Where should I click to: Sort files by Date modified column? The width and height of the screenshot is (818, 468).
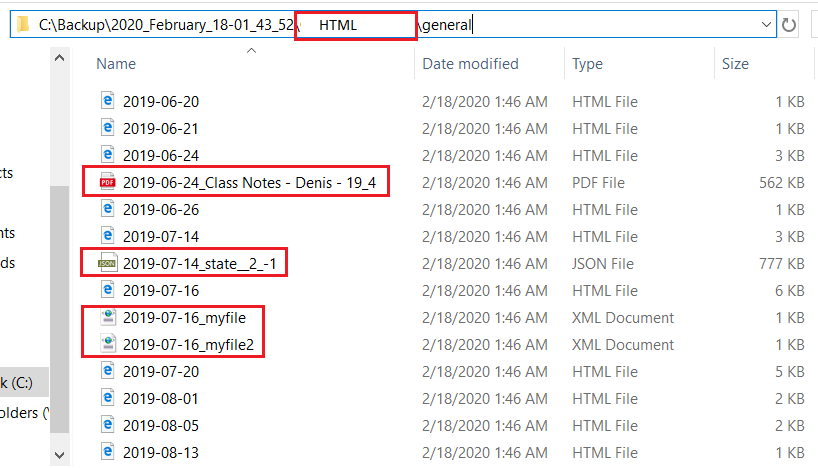[470, 64]
